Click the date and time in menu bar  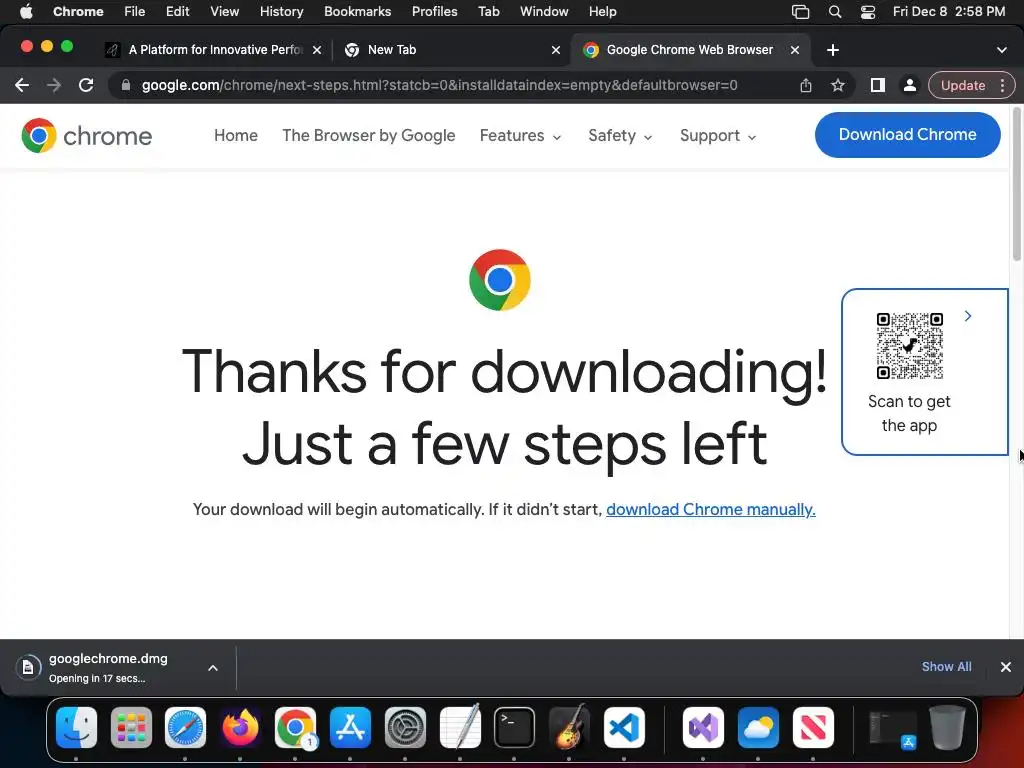[x=949, y=12]
